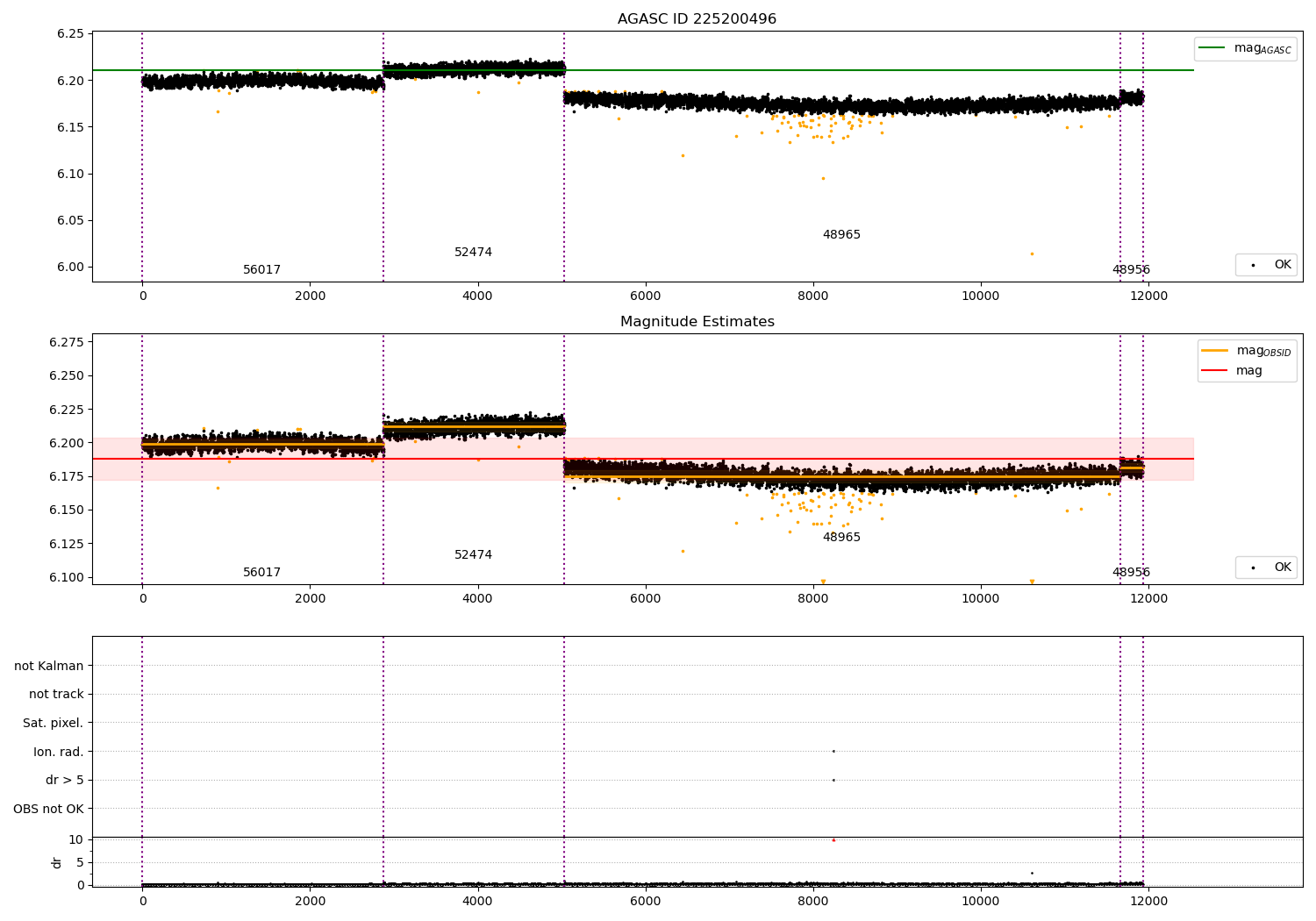The height and width of the screenshot is (921, 1316).
Task: Click obsid label 48965 in Magnitude Estimates plot
Action: point(841,537)
